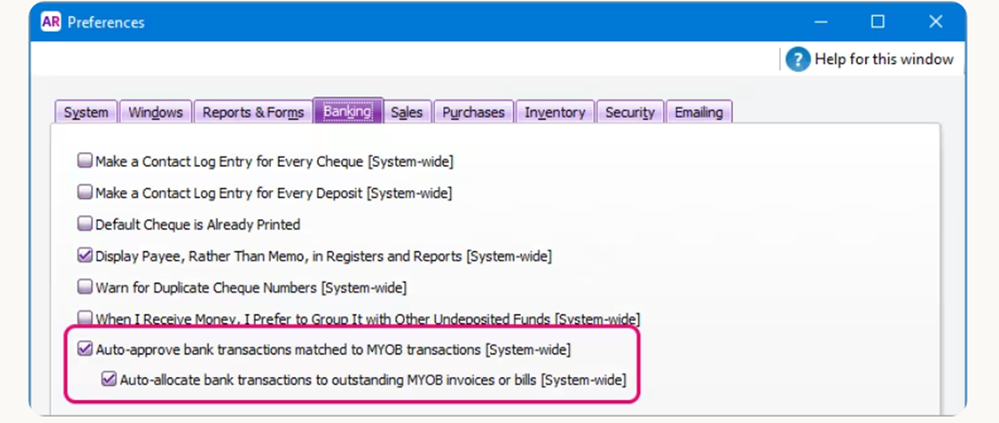The image size is (999, 423).
Task: Select the Emailing tab
Action: click(698, 112)
